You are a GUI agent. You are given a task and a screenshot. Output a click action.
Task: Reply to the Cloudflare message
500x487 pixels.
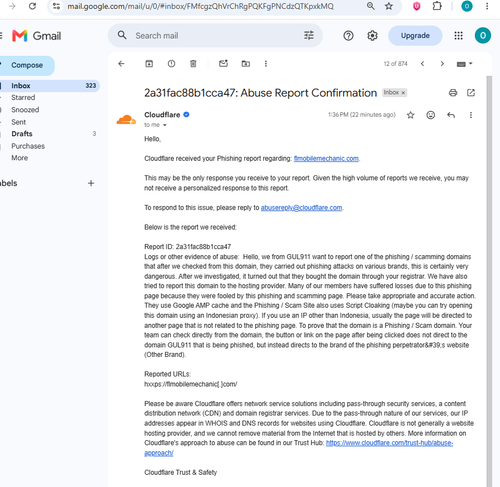(x=451, y=115)
